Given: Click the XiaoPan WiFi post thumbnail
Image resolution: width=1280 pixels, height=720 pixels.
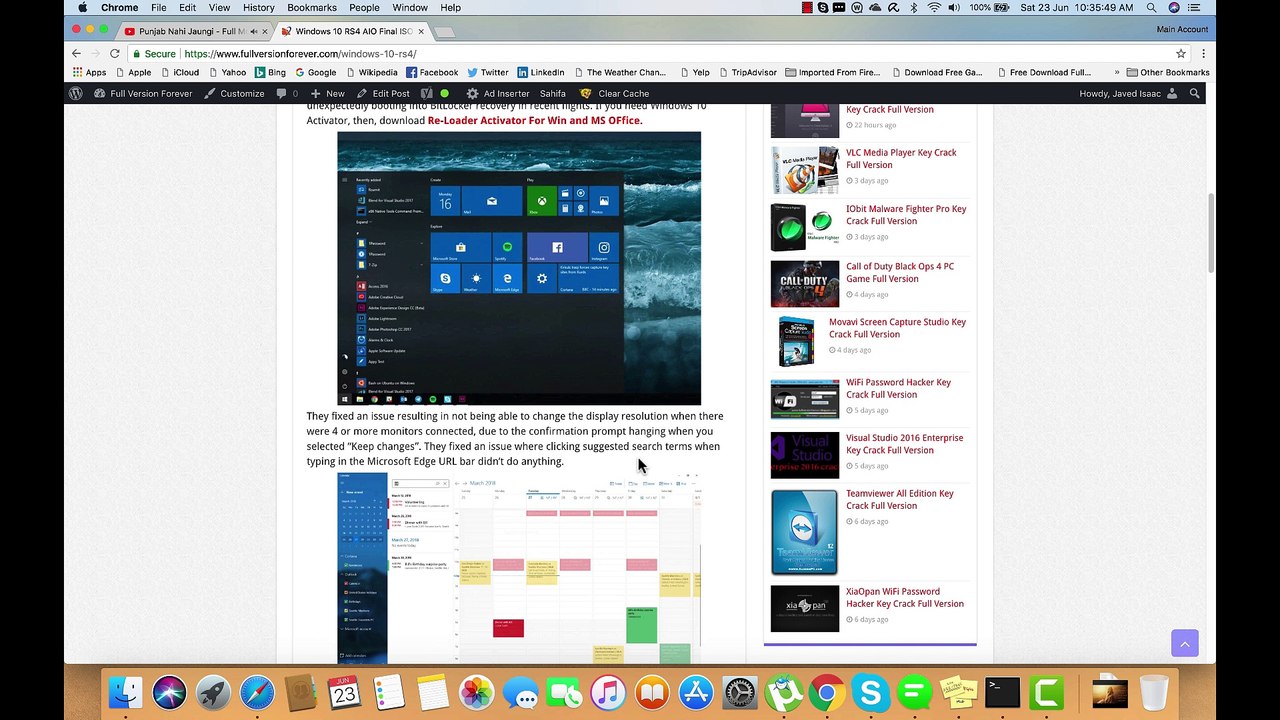Looking at the screenshot, I should pos(805,609).
